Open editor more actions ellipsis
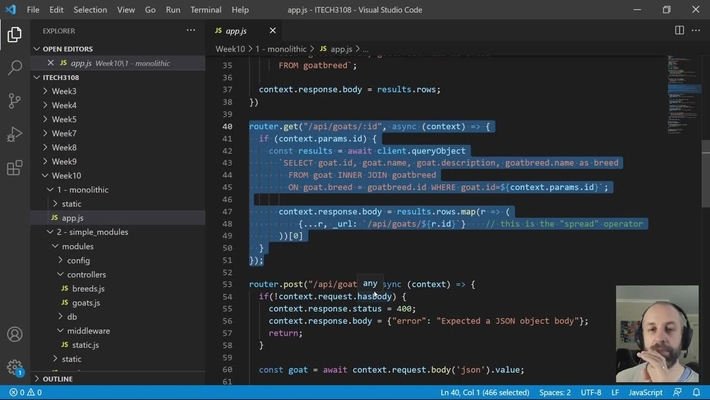710x400 pixels. pos(696,30)
